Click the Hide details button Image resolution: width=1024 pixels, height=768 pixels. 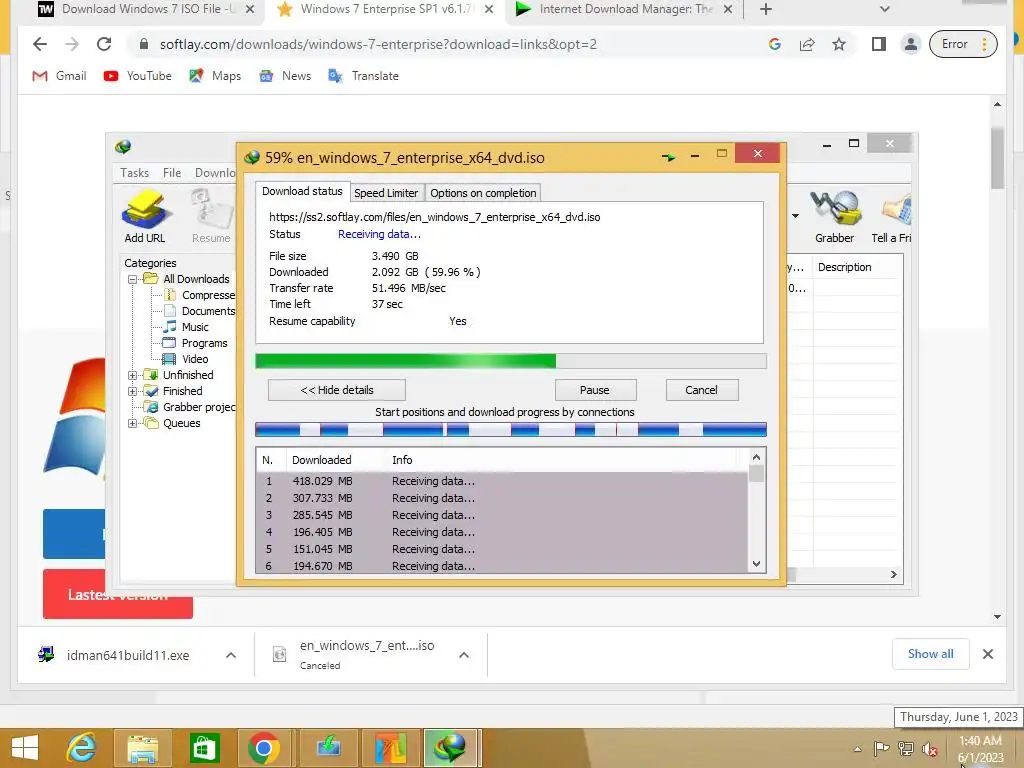tap(337, 390)
